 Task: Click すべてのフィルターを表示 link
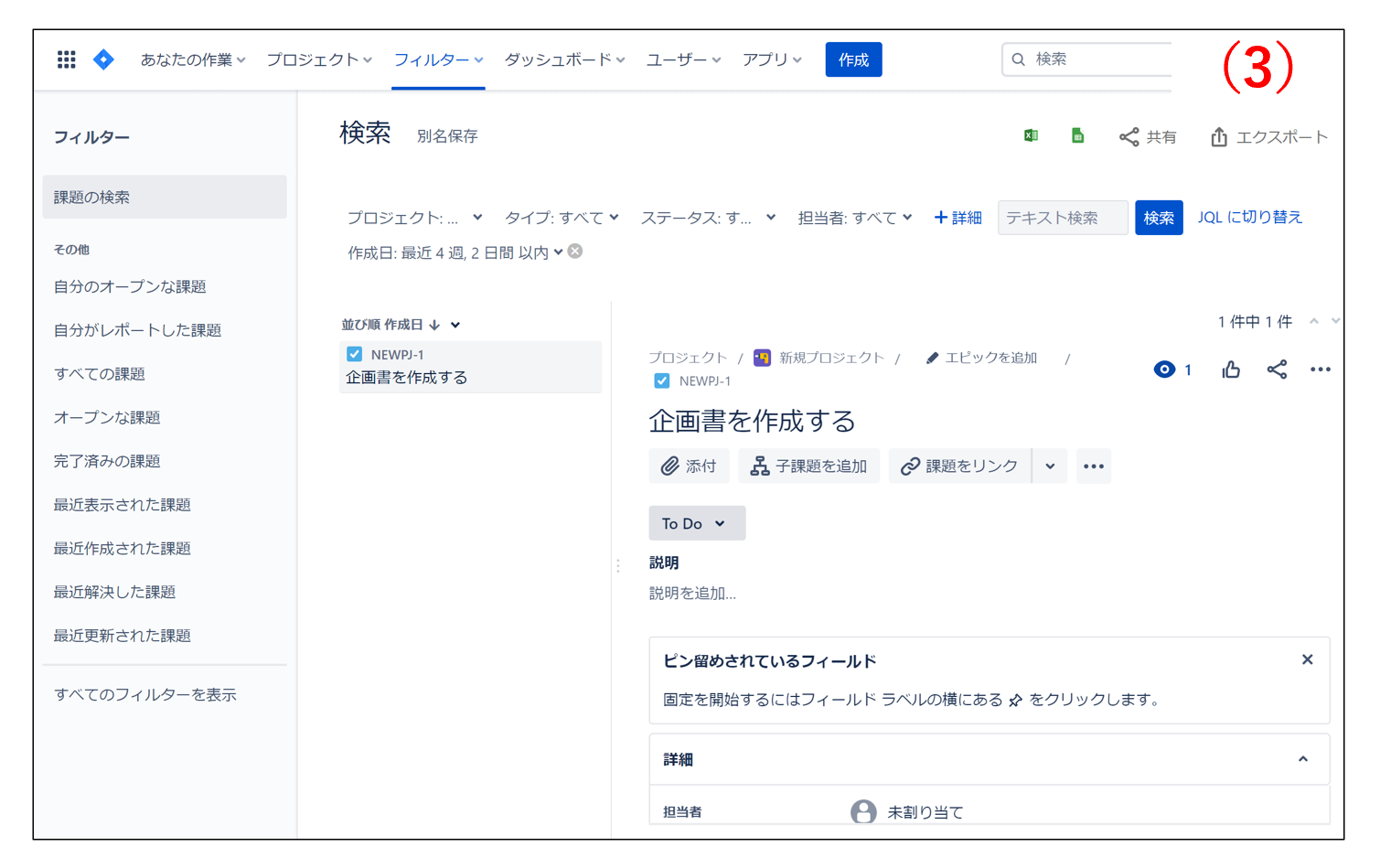coord(145,694)
